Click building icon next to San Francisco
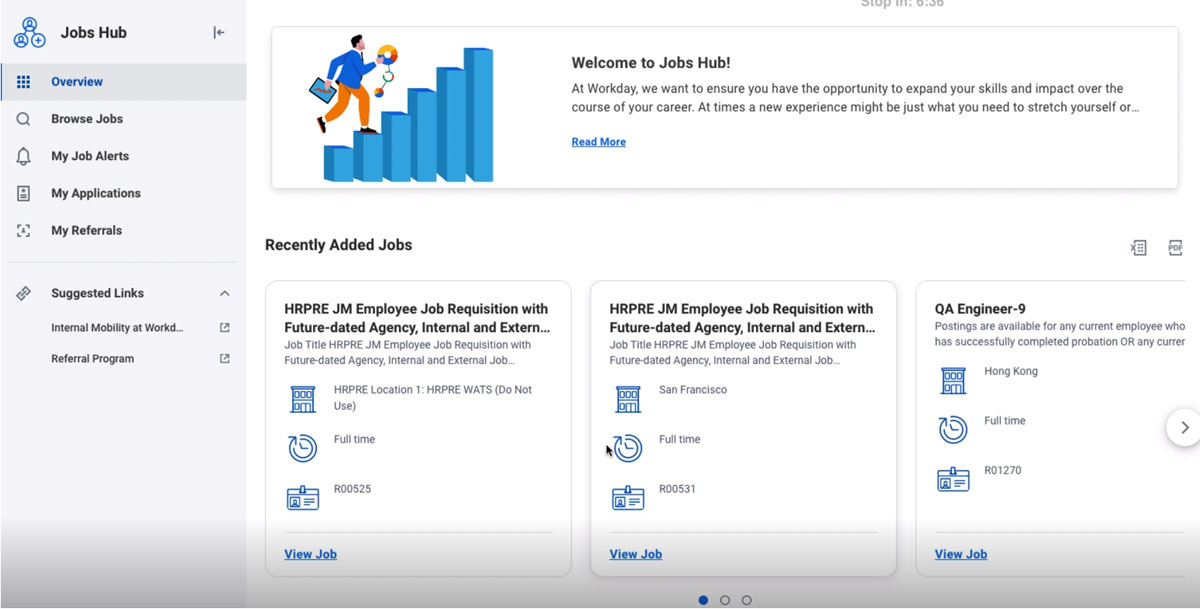 [628, 399]
